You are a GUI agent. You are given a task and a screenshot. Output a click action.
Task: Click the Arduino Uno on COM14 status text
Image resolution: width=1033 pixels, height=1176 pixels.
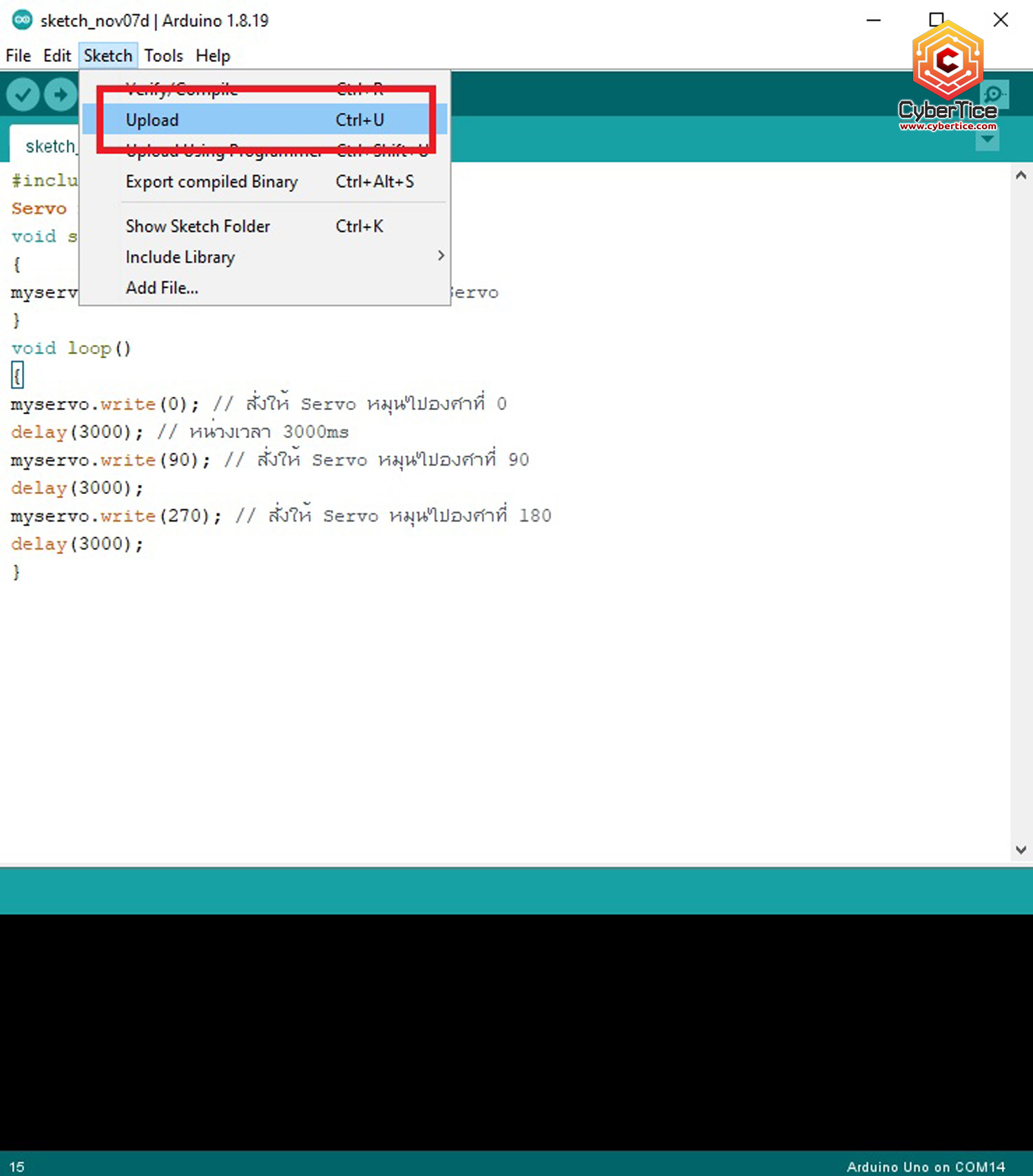pyautogui.click(x=926, y=1166)
